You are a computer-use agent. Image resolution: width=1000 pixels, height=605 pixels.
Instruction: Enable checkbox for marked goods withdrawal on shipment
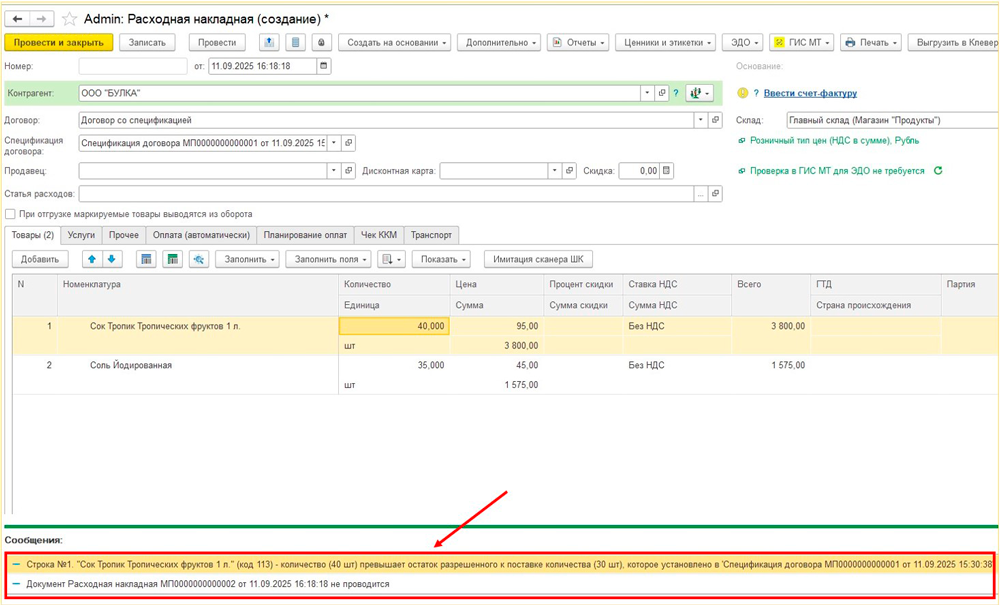pyautogui.click(x=10, y=214)
